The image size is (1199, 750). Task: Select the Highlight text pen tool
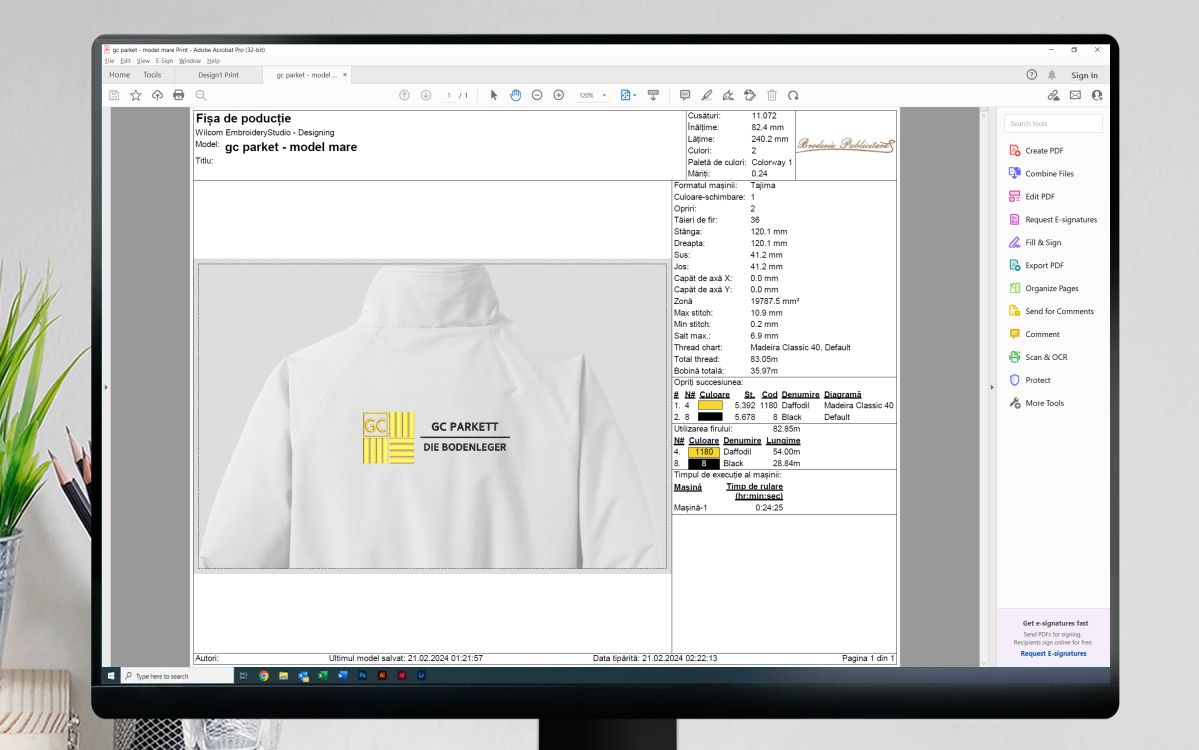coord(707,95)
